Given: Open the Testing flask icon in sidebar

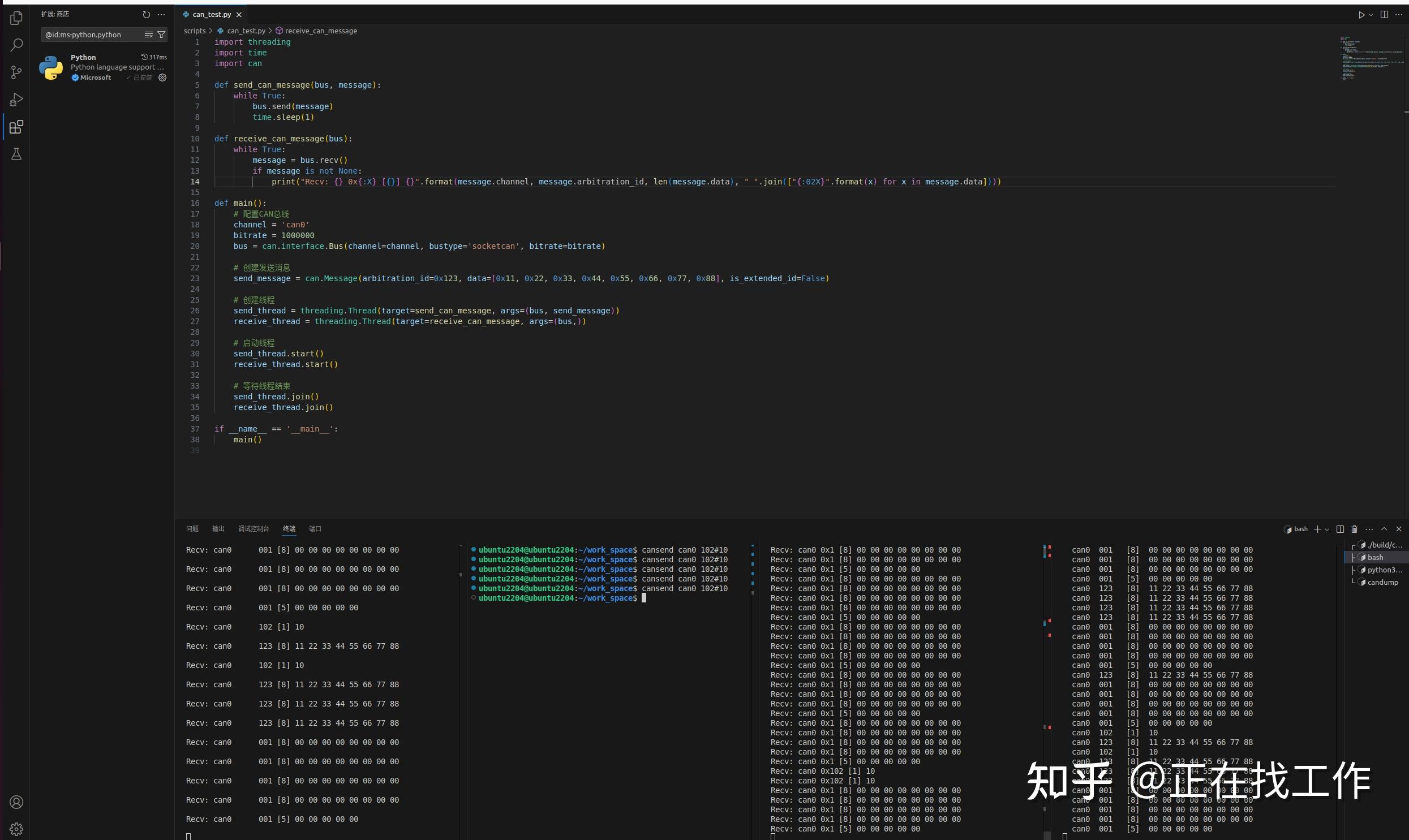Looking at the screenshot, I should (16, 154).
